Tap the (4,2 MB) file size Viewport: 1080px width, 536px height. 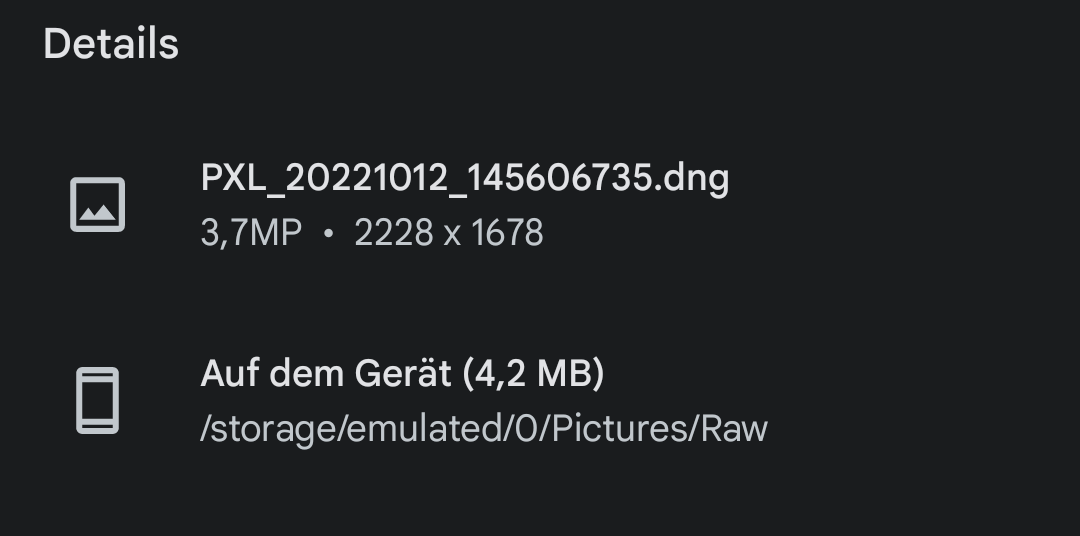[534, 374]
